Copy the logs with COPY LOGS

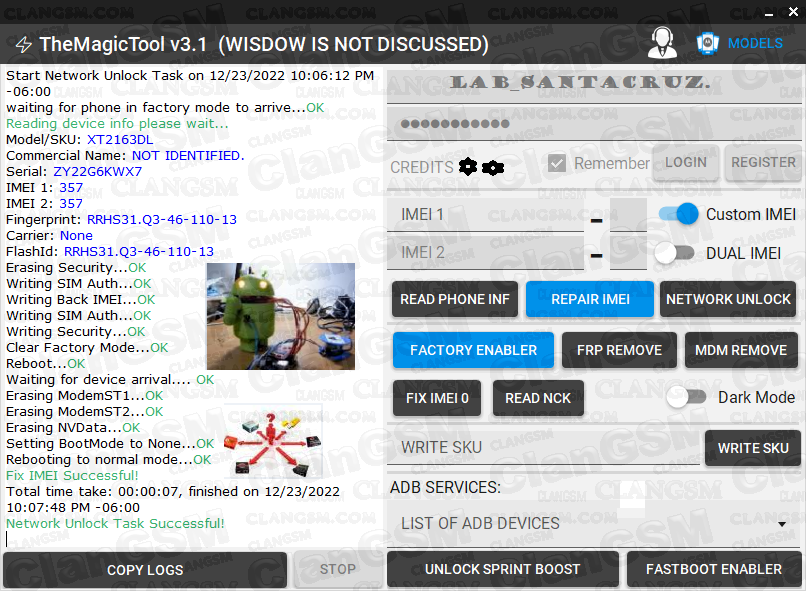pyautogui.click(x=145, y=570)
